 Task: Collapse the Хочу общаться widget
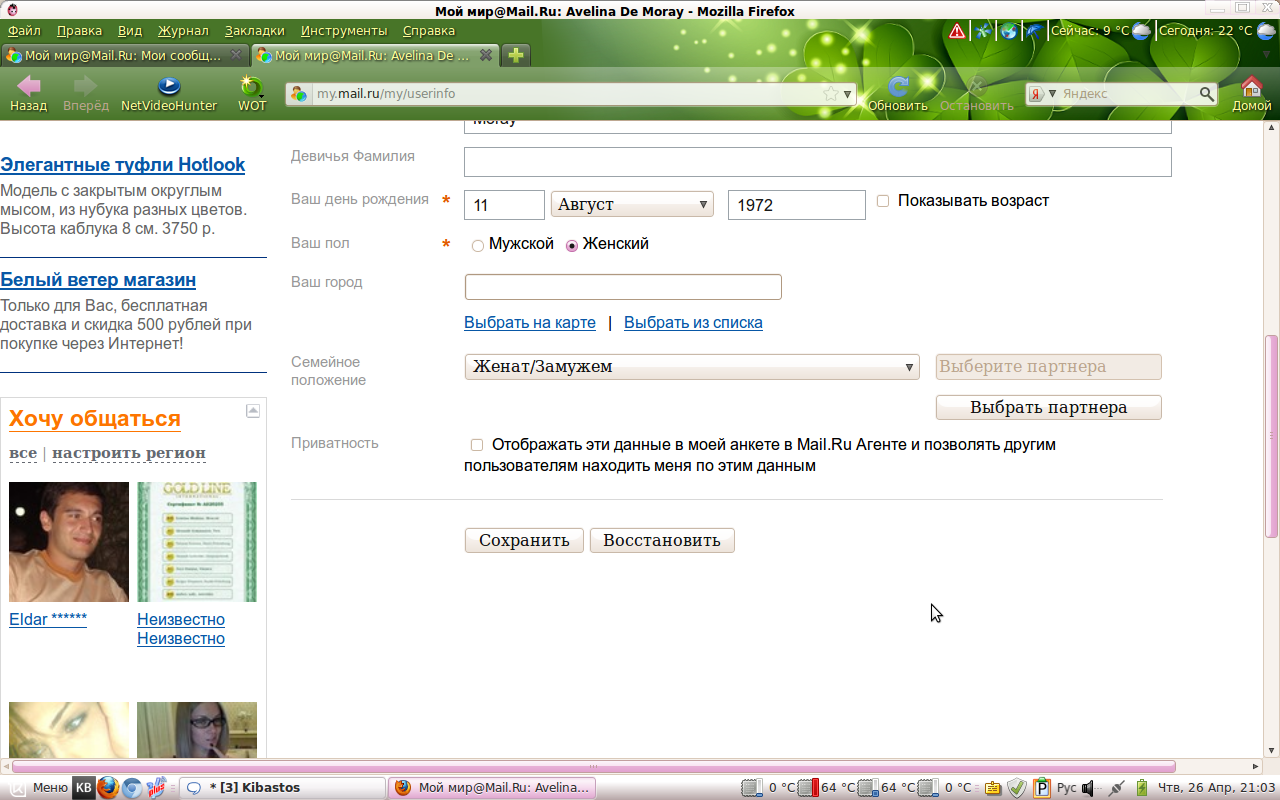click(x=253, y=411)
